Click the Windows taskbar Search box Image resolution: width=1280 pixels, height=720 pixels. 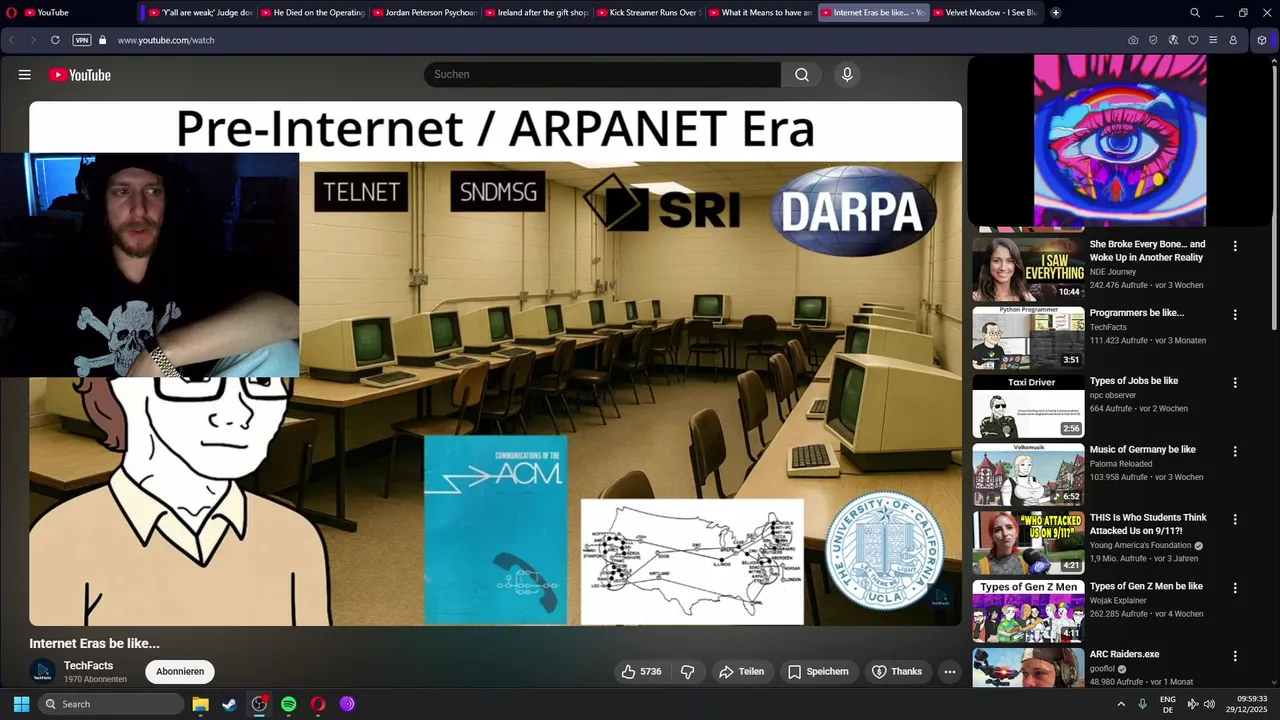(111, 704)
